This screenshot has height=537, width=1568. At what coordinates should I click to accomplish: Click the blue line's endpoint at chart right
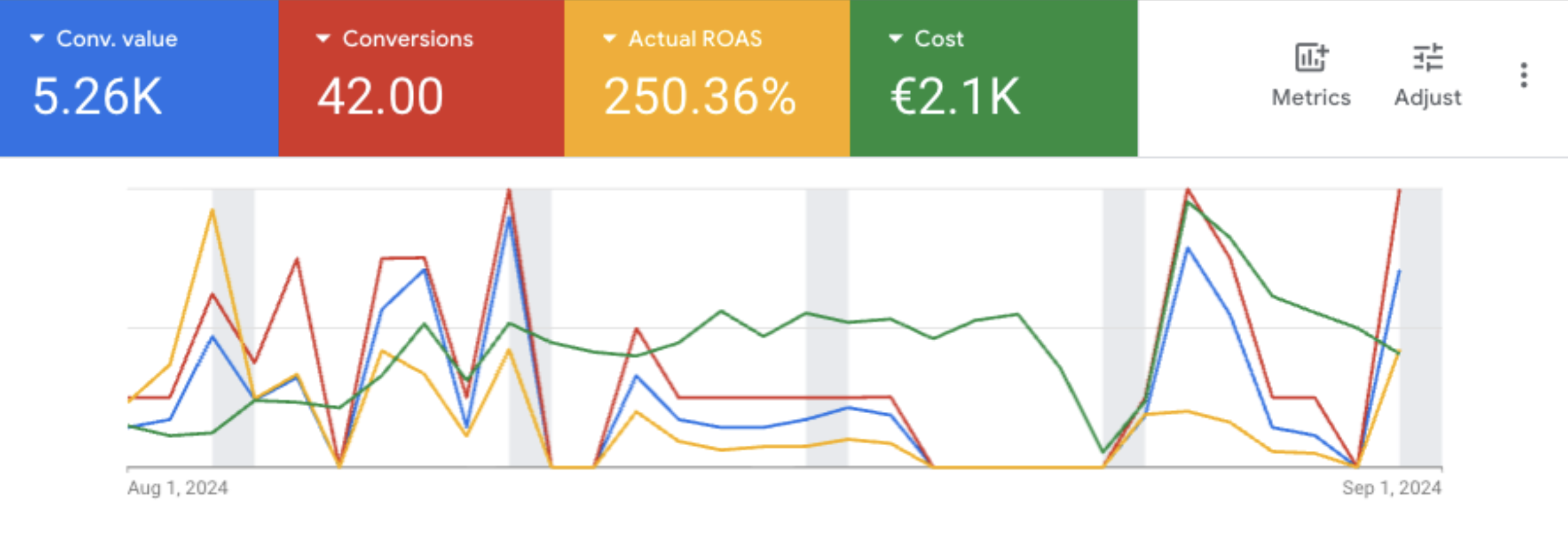[1399, 270]
